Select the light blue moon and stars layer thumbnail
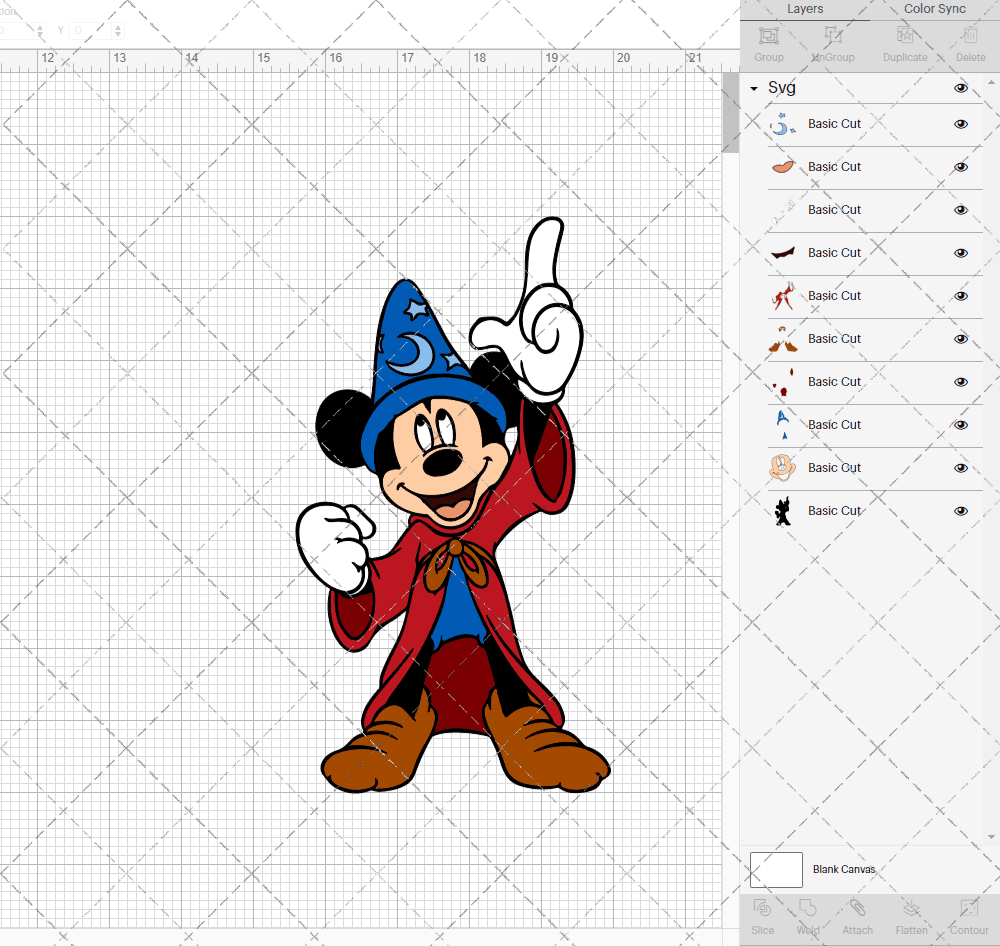Viewport: 1000px width, 946px height. coord(783,124)
